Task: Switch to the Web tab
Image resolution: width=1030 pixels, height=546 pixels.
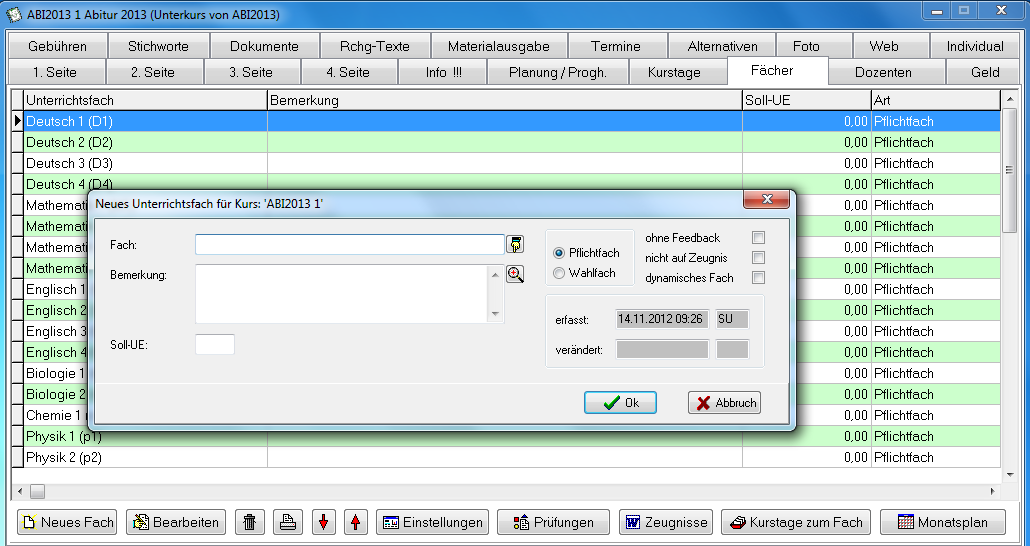Action: point(884,46)
